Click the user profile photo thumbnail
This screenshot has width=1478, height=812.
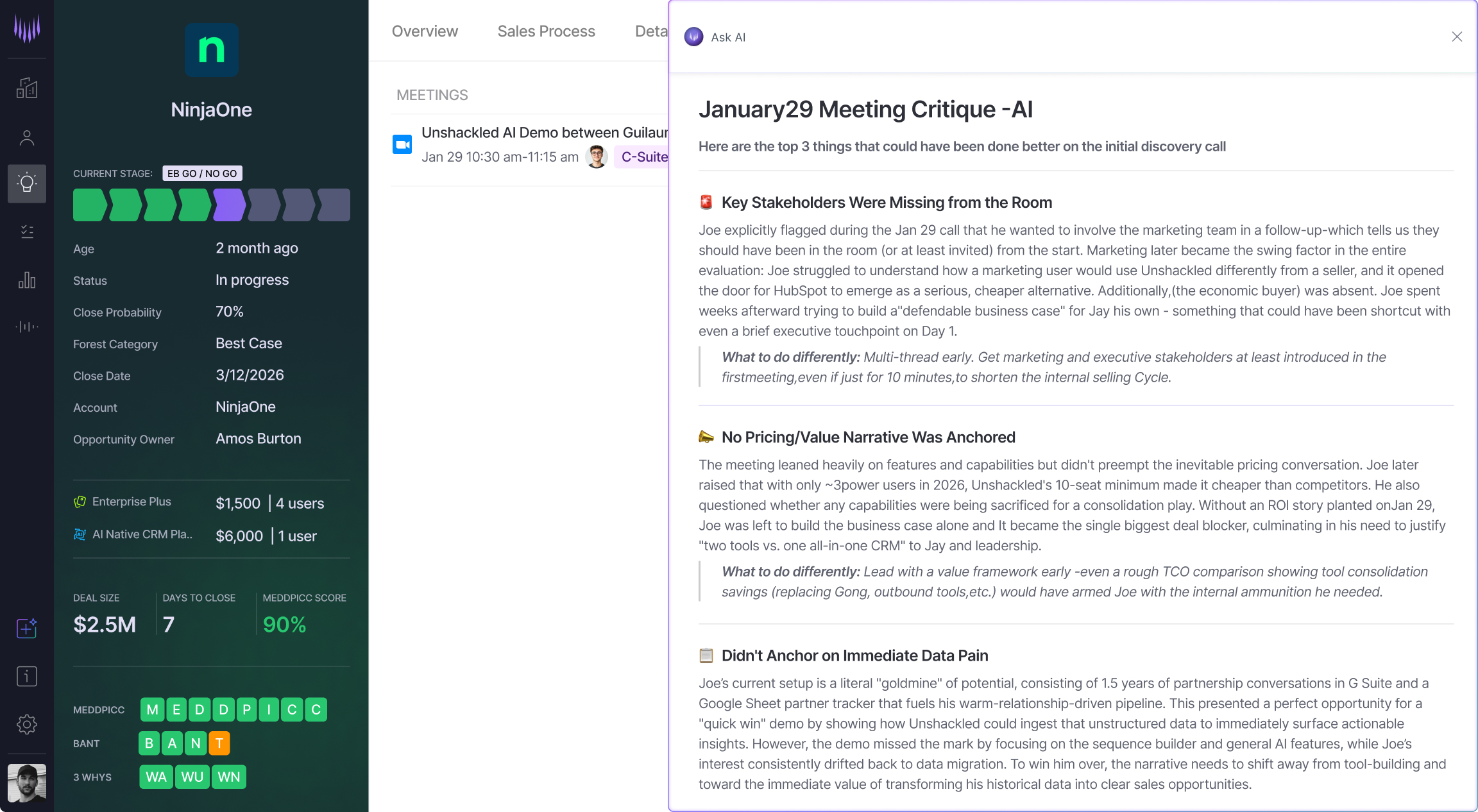pos(27,783)
